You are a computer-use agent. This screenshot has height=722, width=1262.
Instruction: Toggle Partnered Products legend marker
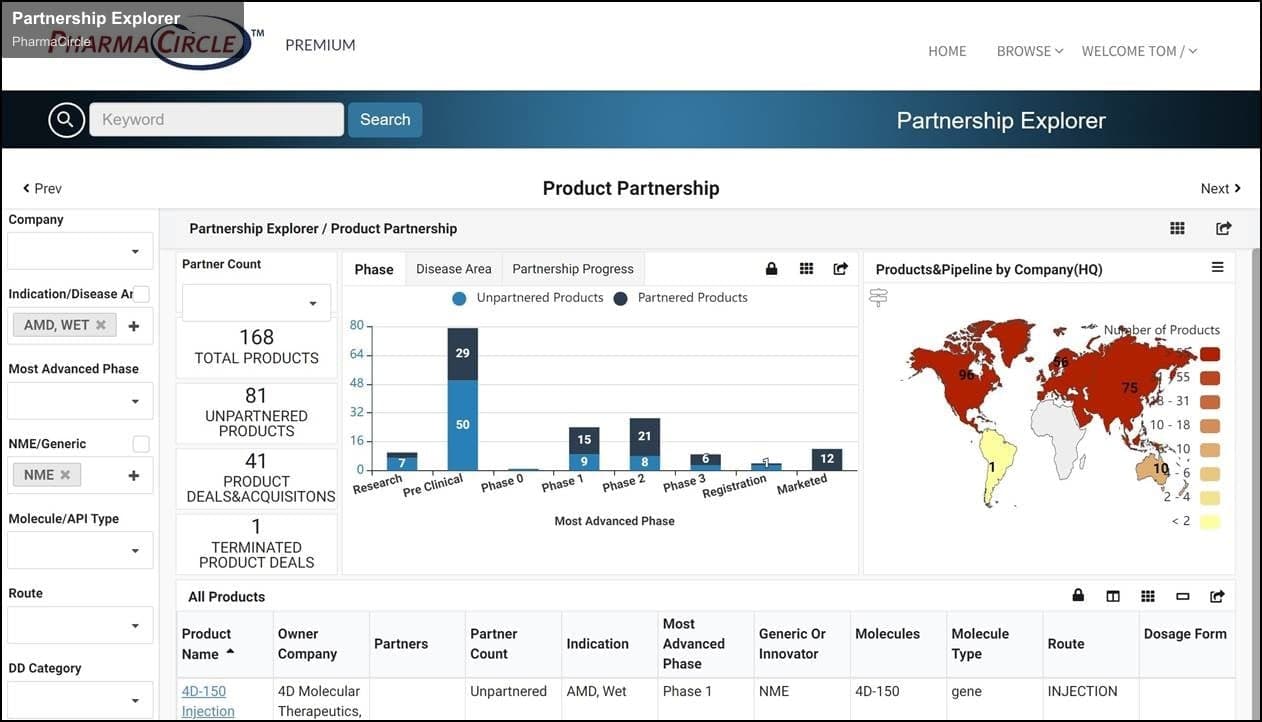point(620,298)
